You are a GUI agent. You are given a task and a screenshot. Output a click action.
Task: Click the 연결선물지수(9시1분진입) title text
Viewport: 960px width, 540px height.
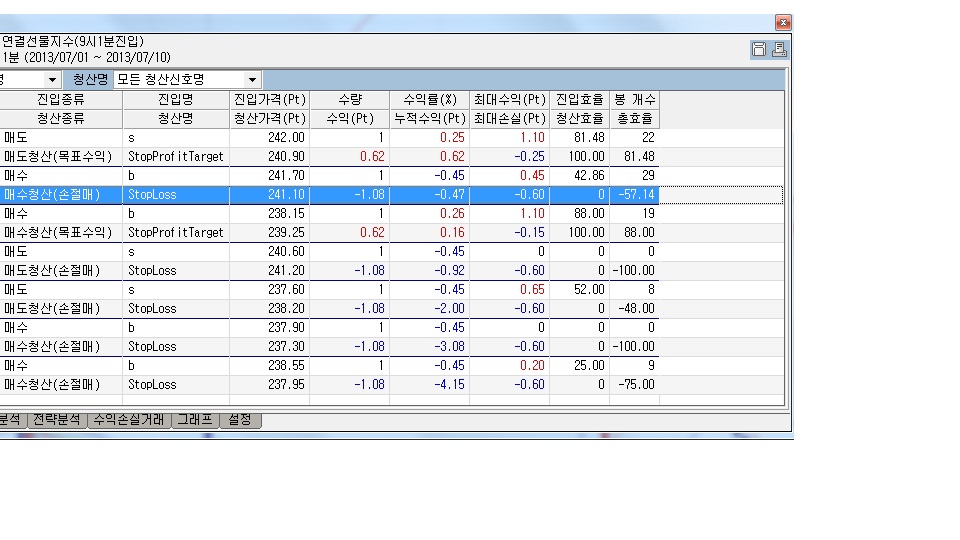(x=73, y=42)
